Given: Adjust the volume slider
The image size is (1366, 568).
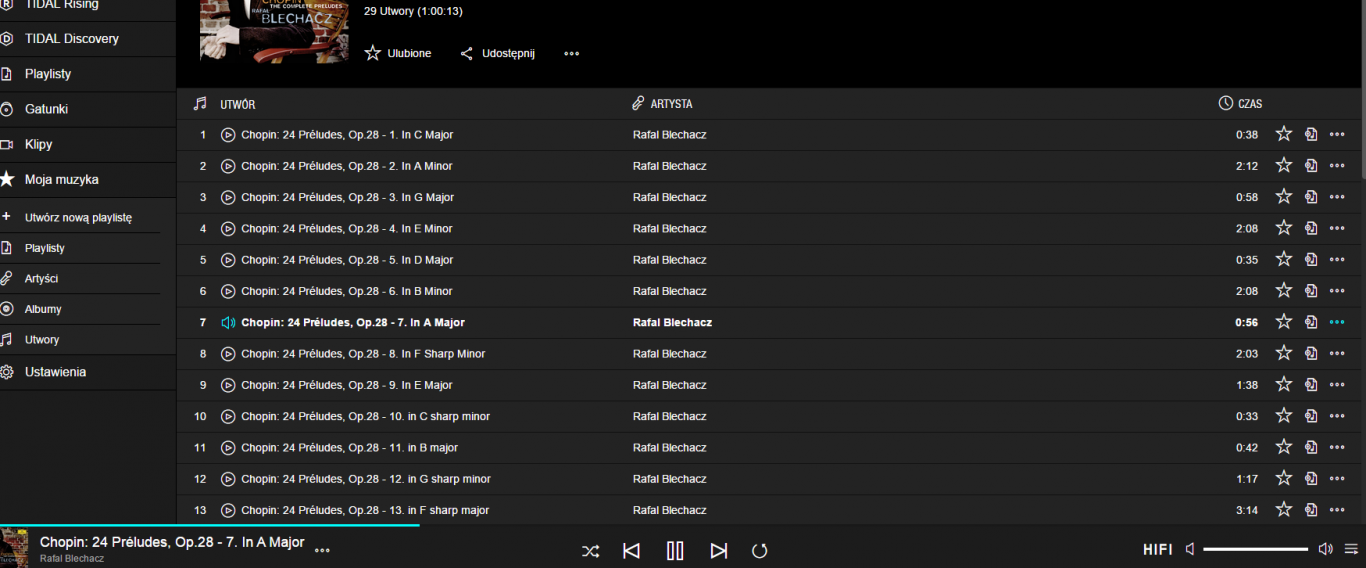Looking at the screenshot, I should (1255, 549).
